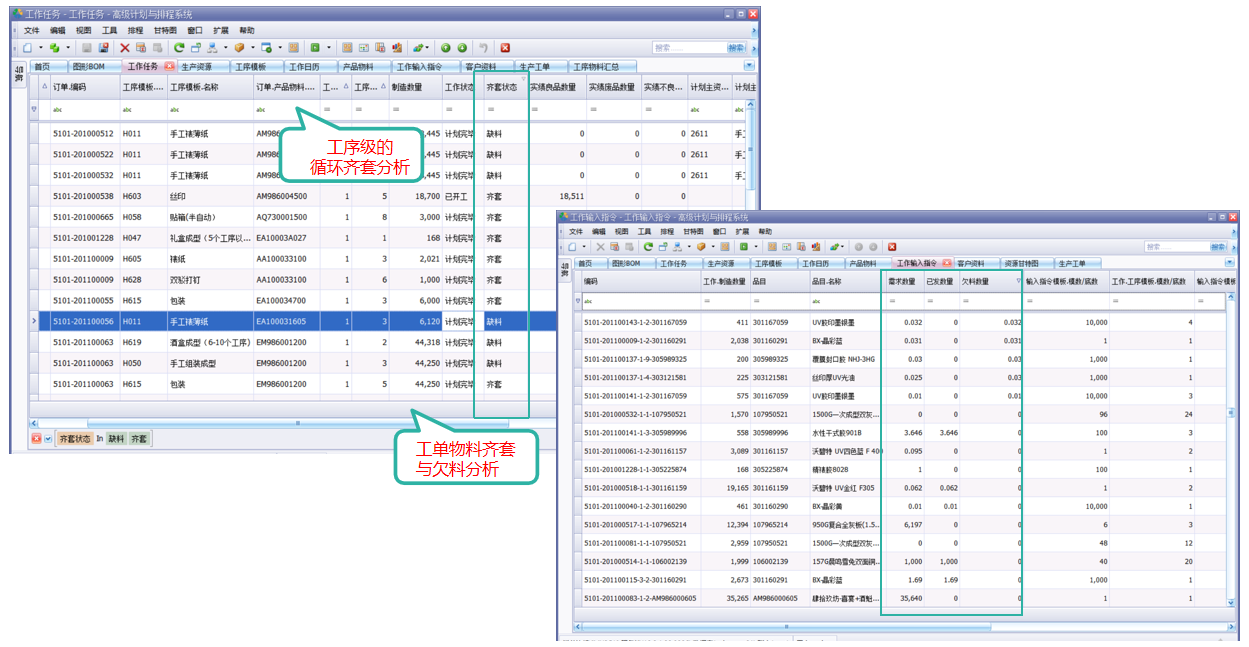Viewport: 1249px width, 647px height.
Task: Click the 缺料 filter value tag at bottom
Action: click(x=117, y=439)
